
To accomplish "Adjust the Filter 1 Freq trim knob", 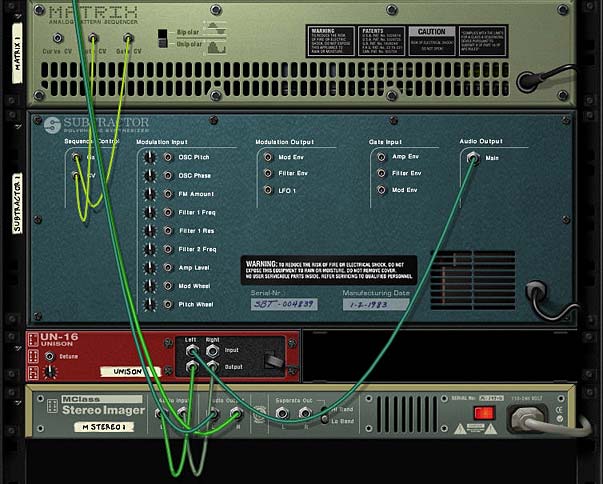I will click(150, 213).
